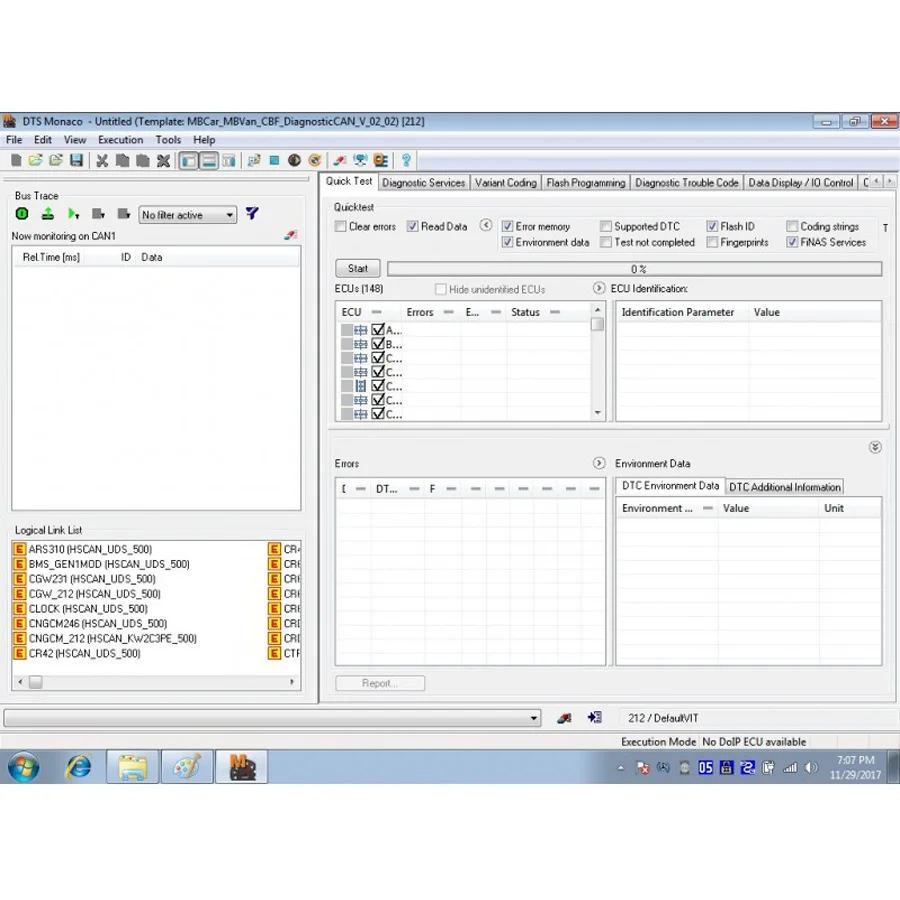Click the dark round record toolbar icon

pos(294,161)
